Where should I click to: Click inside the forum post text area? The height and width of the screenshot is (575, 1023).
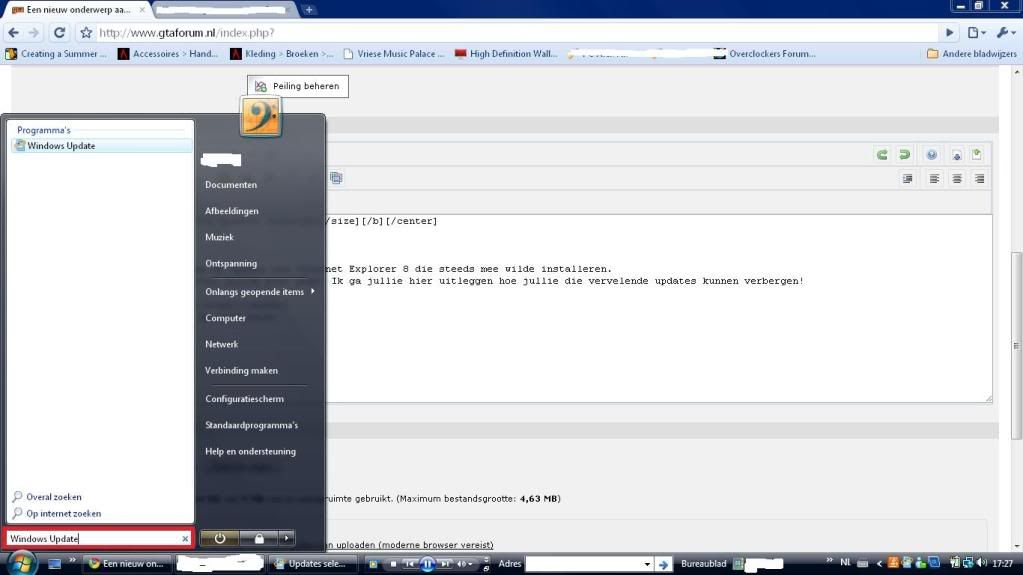[659, 308]
